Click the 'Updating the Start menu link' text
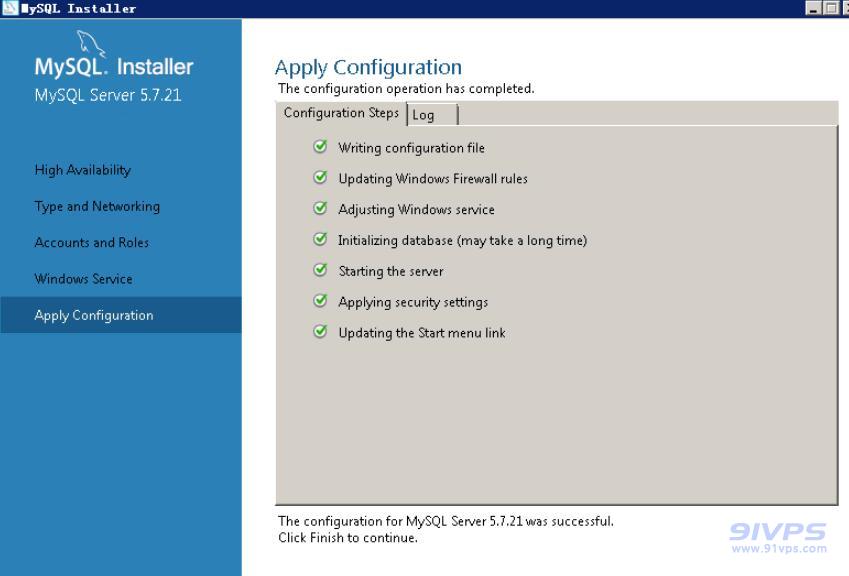 422,333
